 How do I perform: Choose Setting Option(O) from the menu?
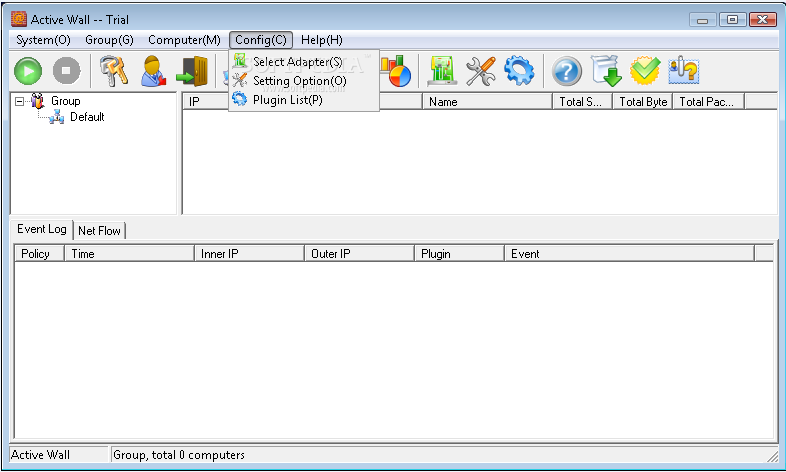[x=303, y=81]
